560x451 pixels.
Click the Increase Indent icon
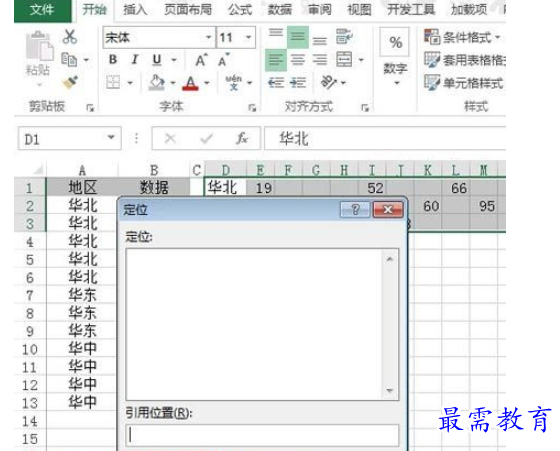[x=298, y=83]
